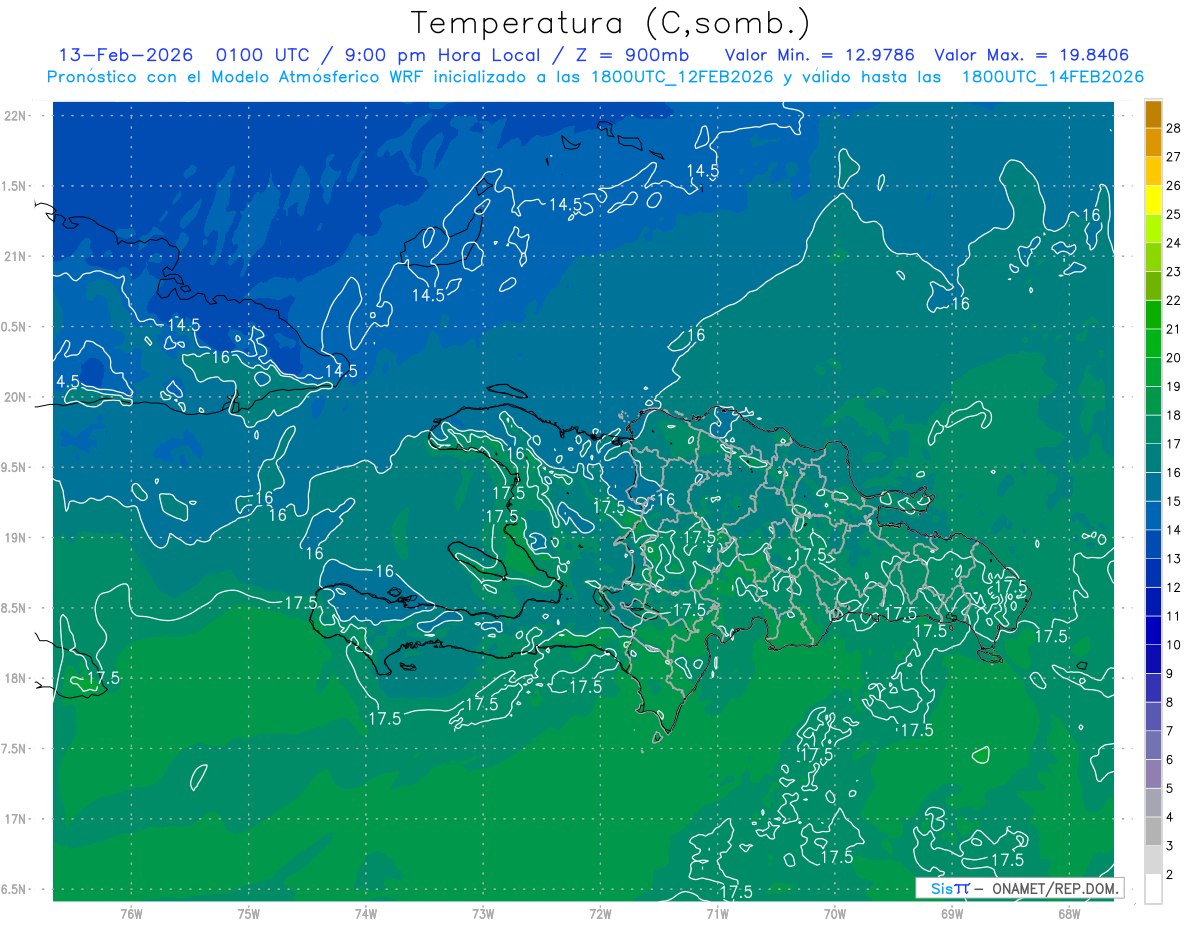Click the 73W longitude axis label
This screenshot has height=927, width=1200.
483,913
